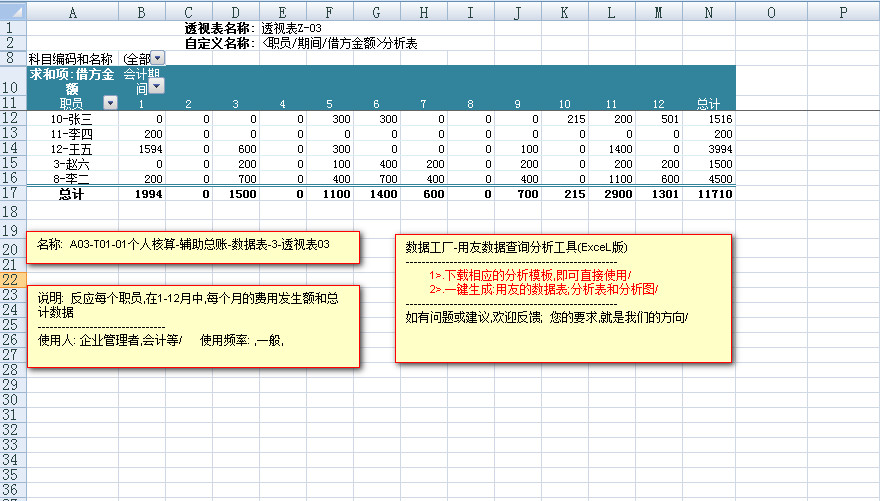Select the yellow note starting with 名称: A03-T01-01
The image size is (880, 501).
[x=192, y=247]
